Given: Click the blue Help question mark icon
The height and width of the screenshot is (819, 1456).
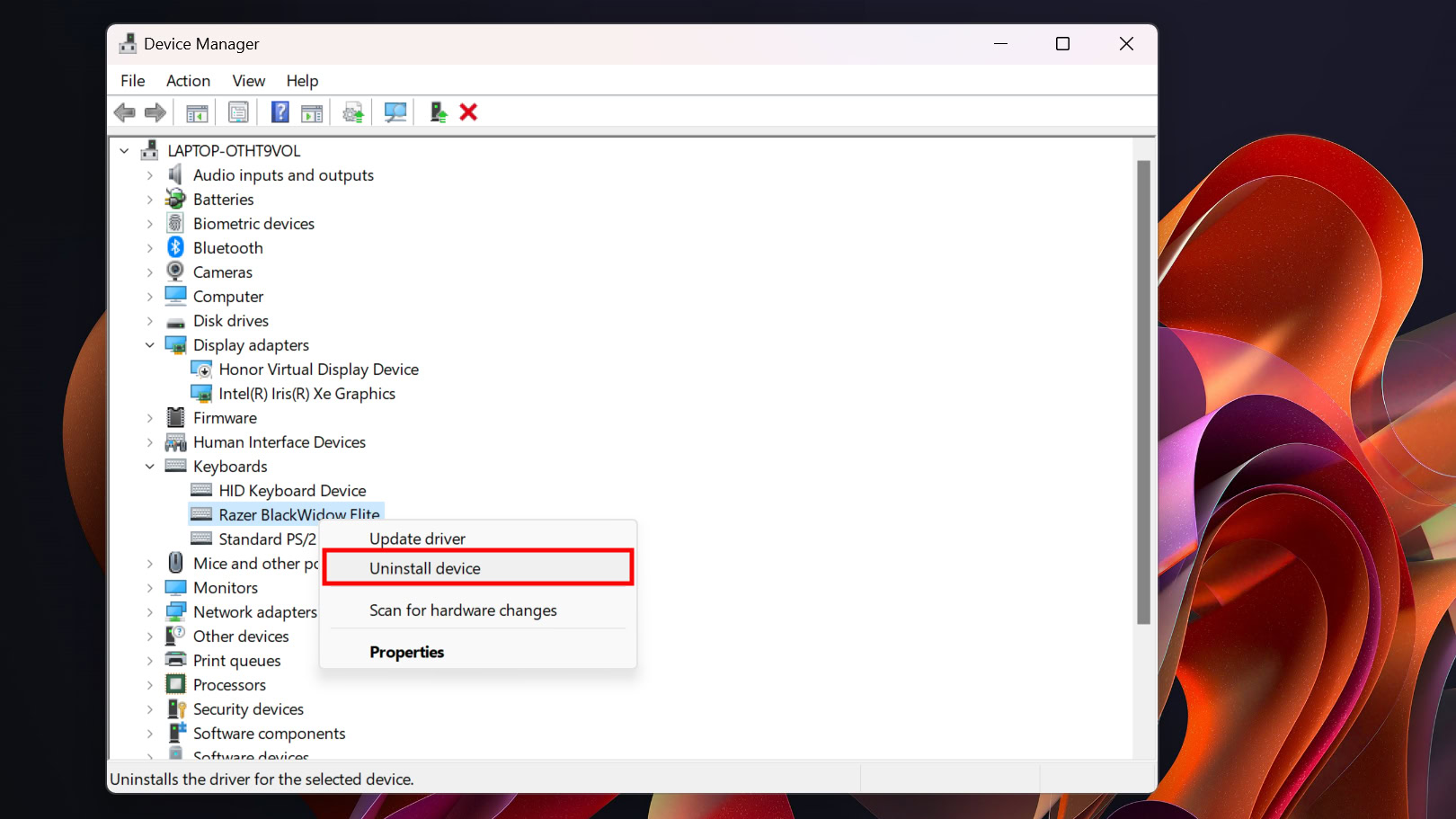Looking at the screenshot, I should (x=280, y=112).
